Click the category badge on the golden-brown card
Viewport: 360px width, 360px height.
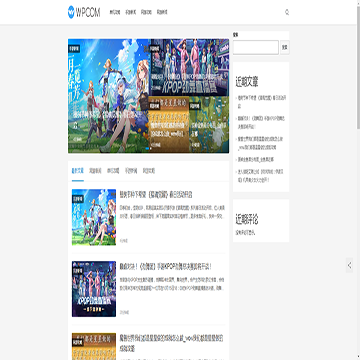coord(155,106)
